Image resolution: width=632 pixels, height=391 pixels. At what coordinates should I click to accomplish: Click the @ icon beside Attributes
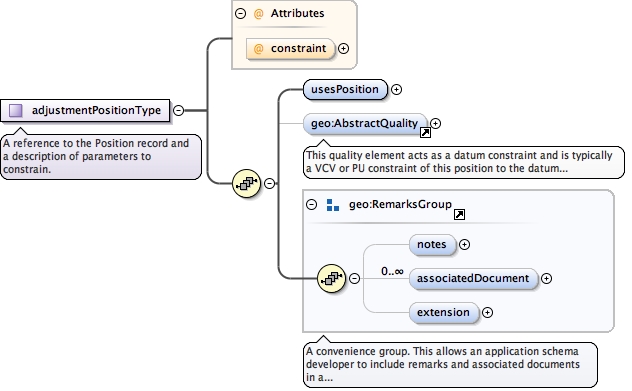coord(258,13)
